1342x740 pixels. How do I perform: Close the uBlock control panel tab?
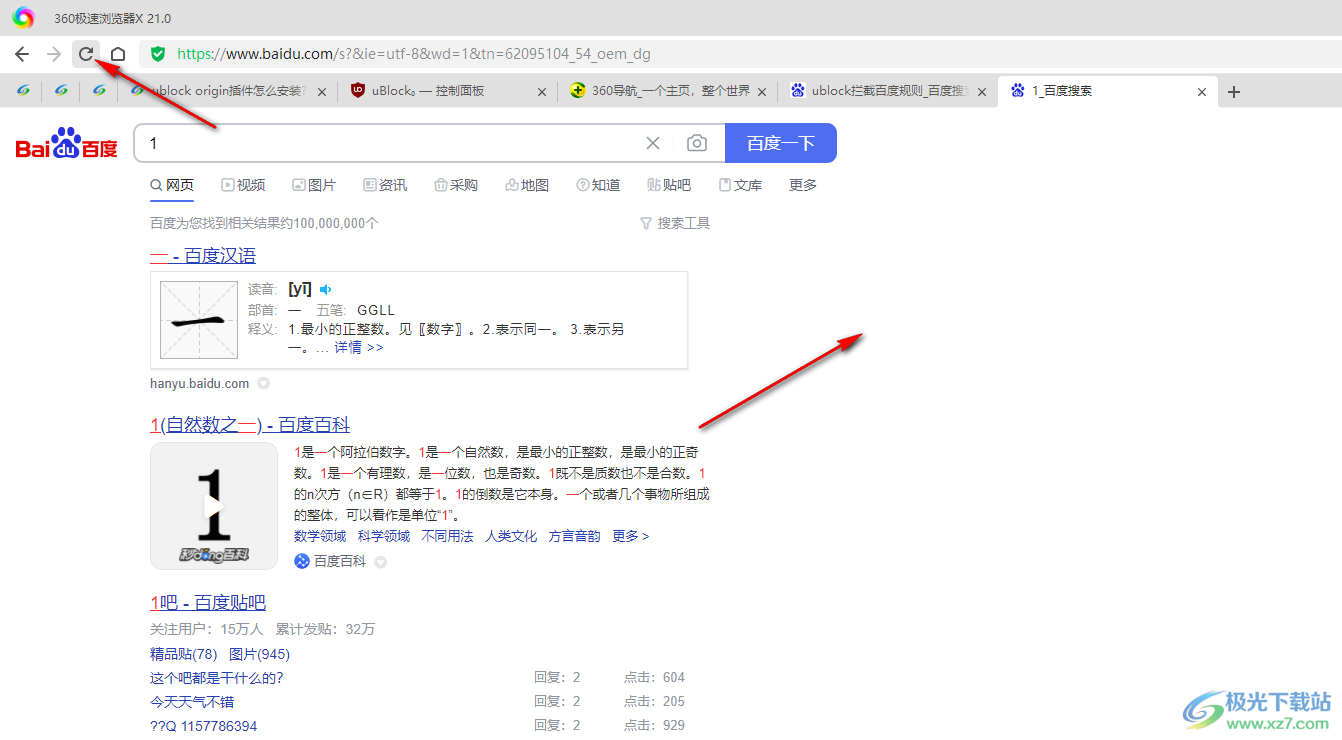(542, 92)
